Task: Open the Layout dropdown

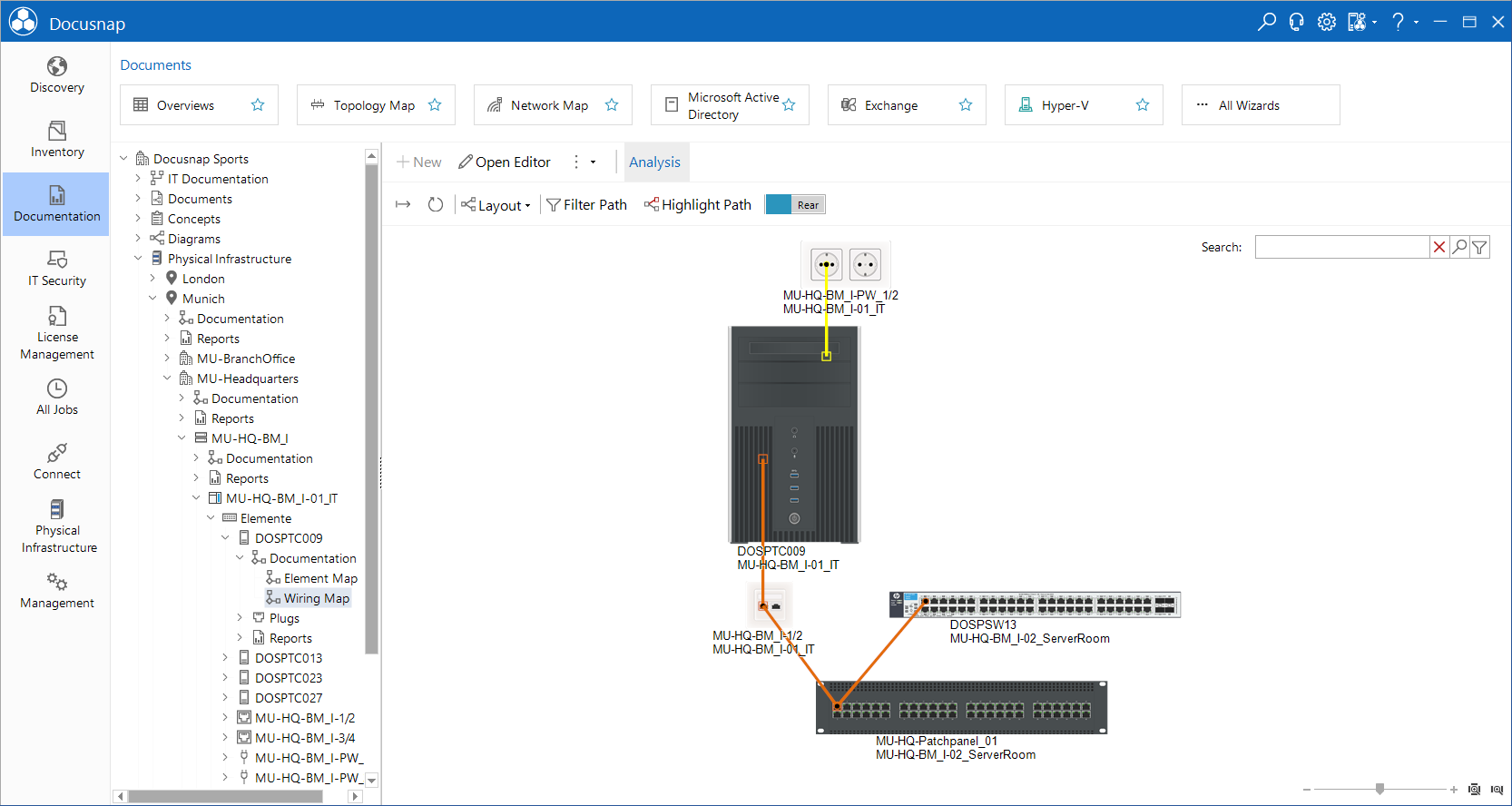Action: [496, 205]
